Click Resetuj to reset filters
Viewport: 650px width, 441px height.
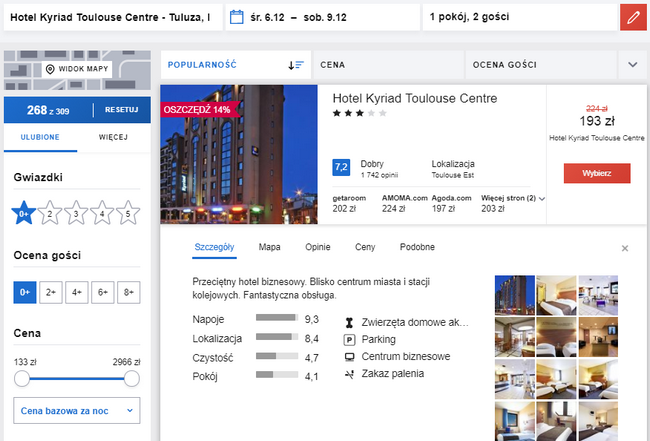pyautogui.click(x=121, y=110)
